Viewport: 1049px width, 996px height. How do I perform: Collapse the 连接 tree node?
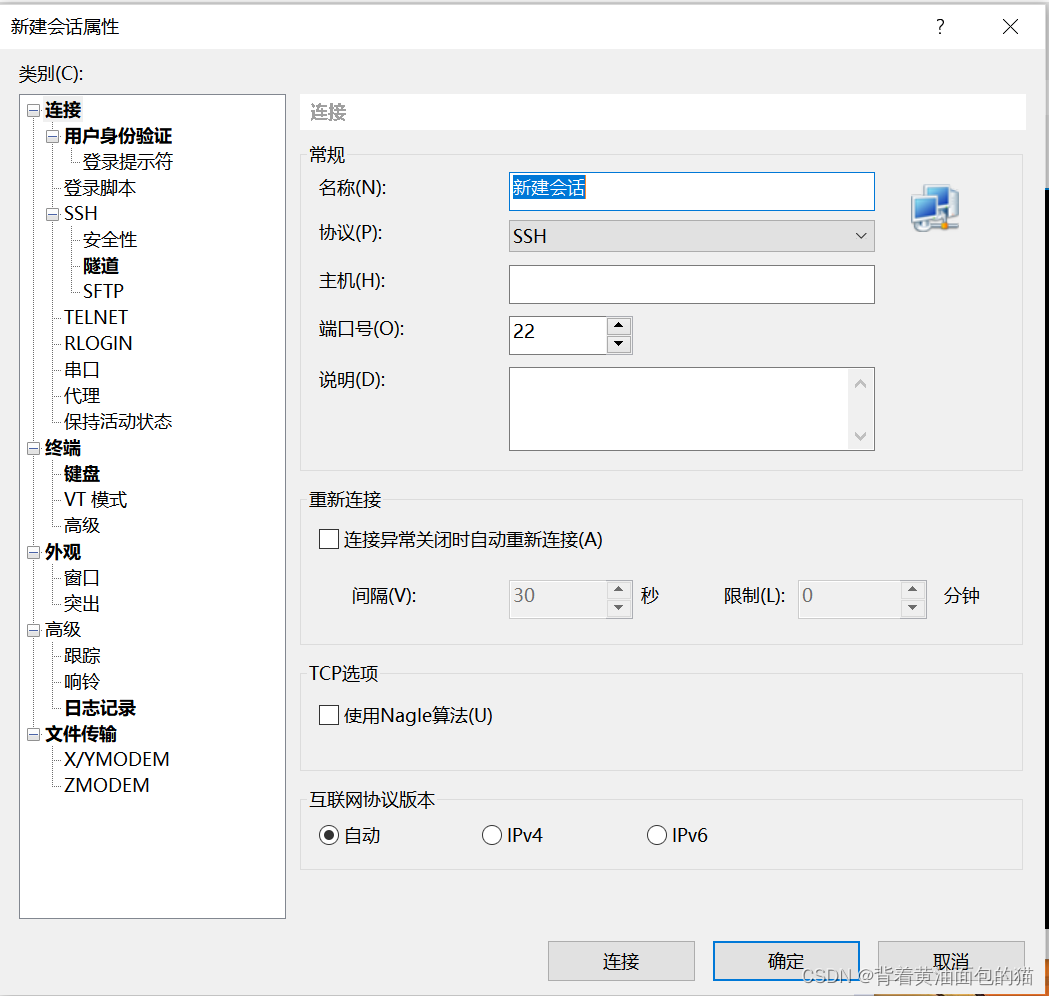click(33, 110)
